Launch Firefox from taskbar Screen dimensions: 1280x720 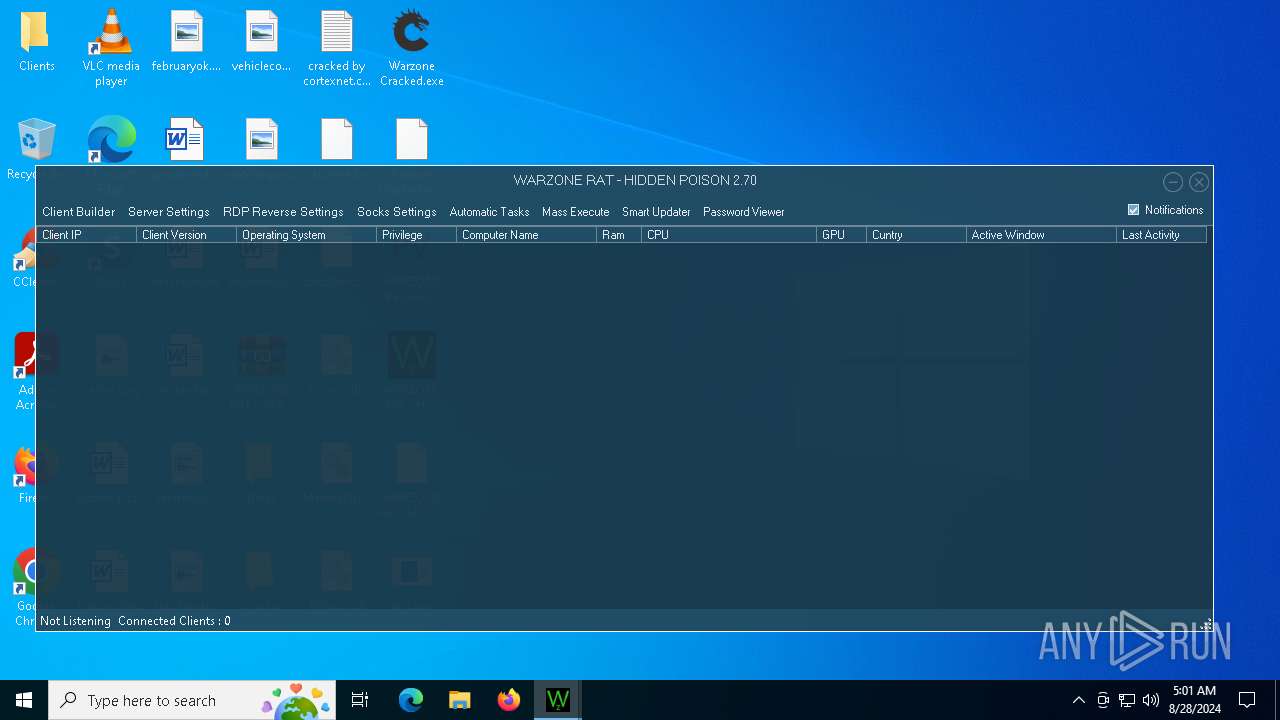(x=509, y=700)
